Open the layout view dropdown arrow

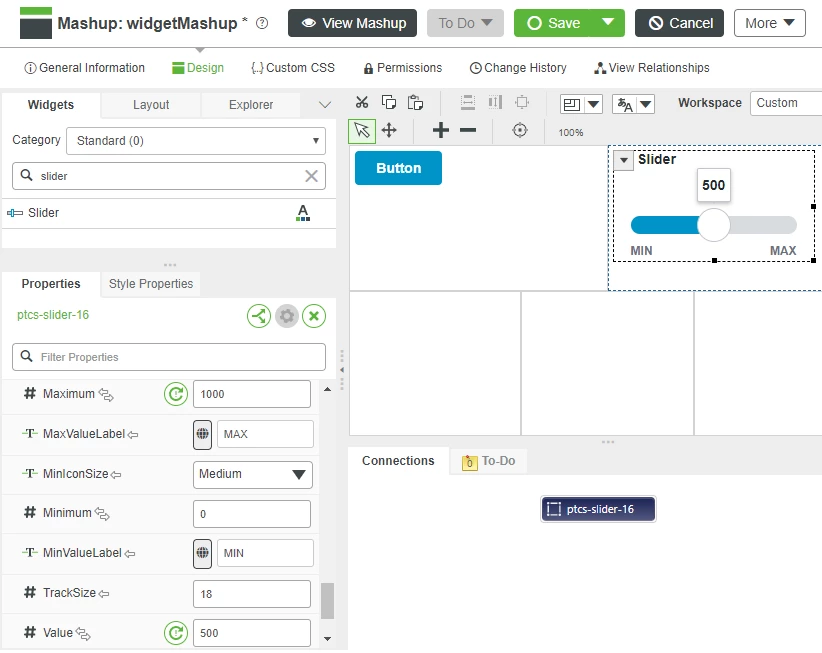point(593,104)
